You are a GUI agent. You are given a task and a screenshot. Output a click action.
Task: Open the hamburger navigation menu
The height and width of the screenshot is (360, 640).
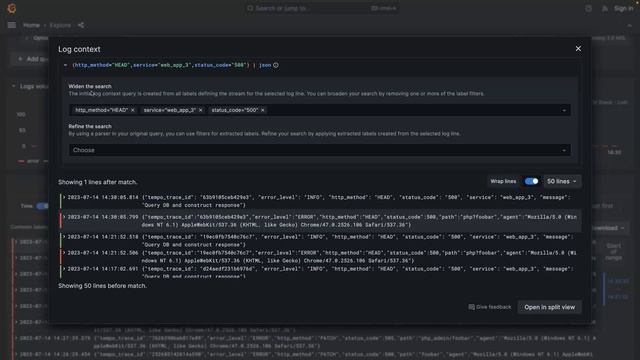click(x=12, y=25)
